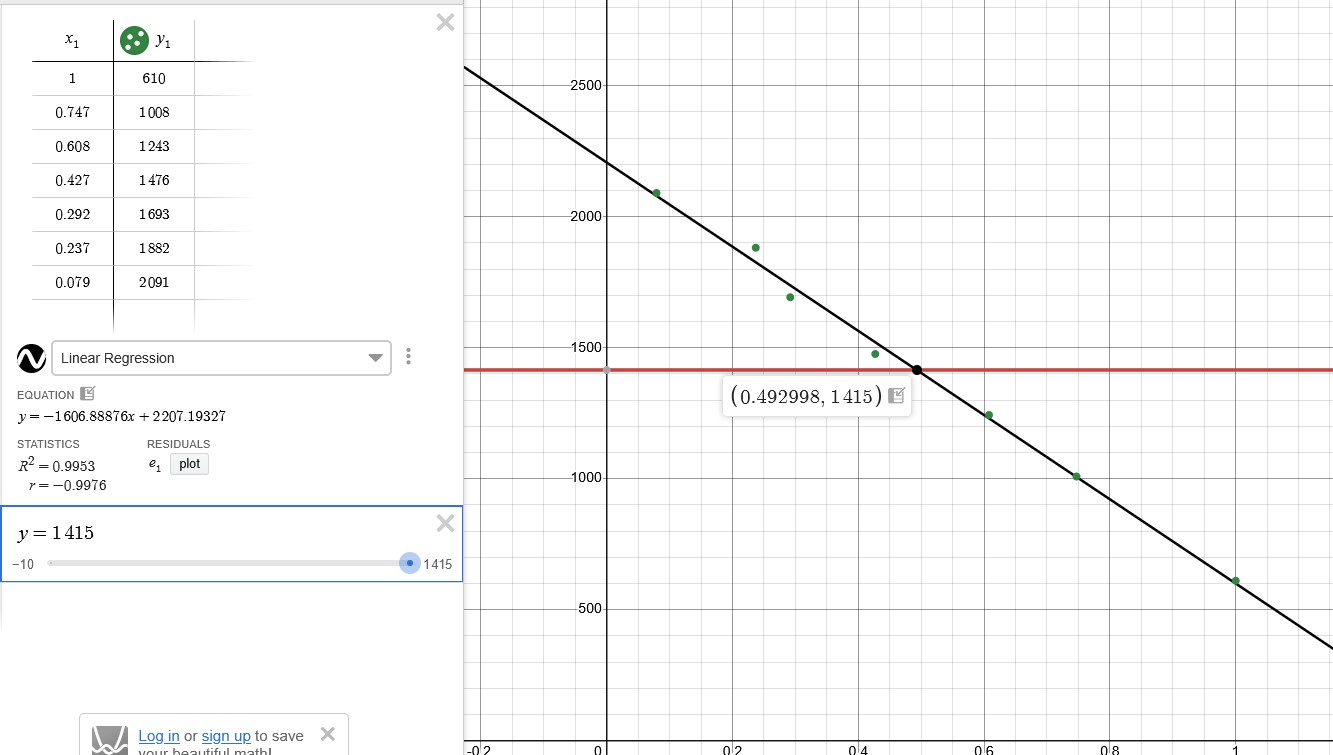Select table cell 0.427
The image size is (1333, 755).
72,181
